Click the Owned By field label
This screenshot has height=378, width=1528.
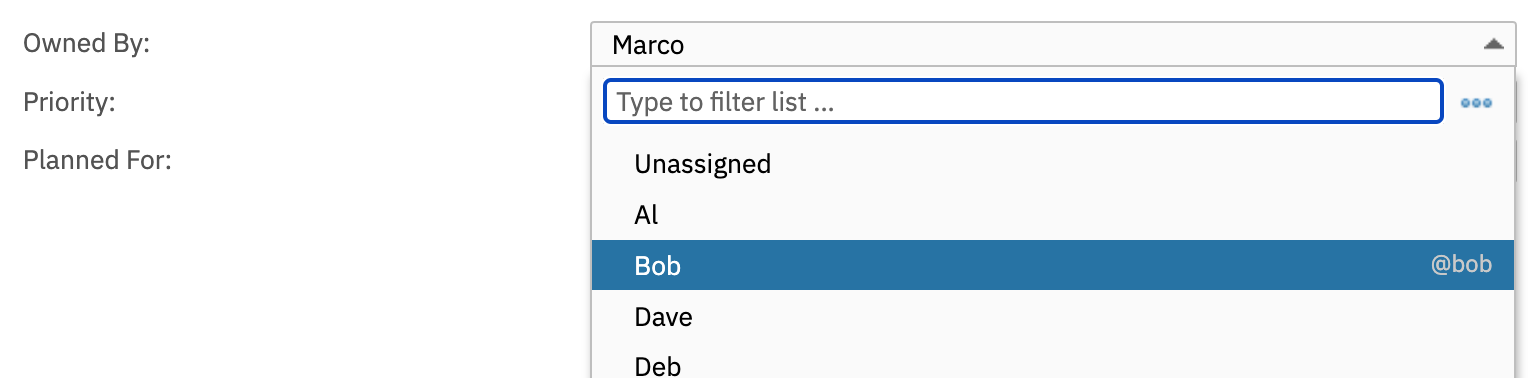(x=86, y=43)
